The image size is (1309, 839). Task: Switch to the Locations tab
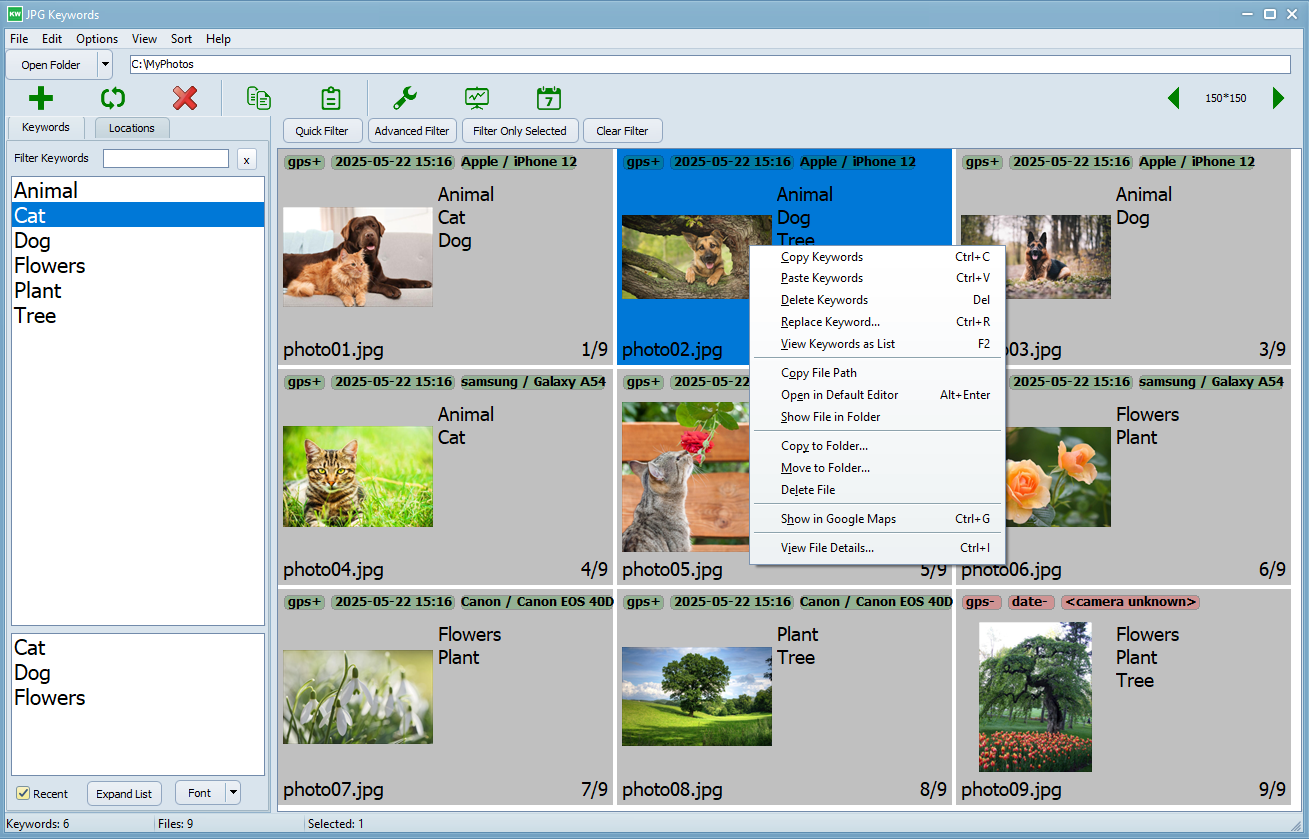(x=132, y=128)
